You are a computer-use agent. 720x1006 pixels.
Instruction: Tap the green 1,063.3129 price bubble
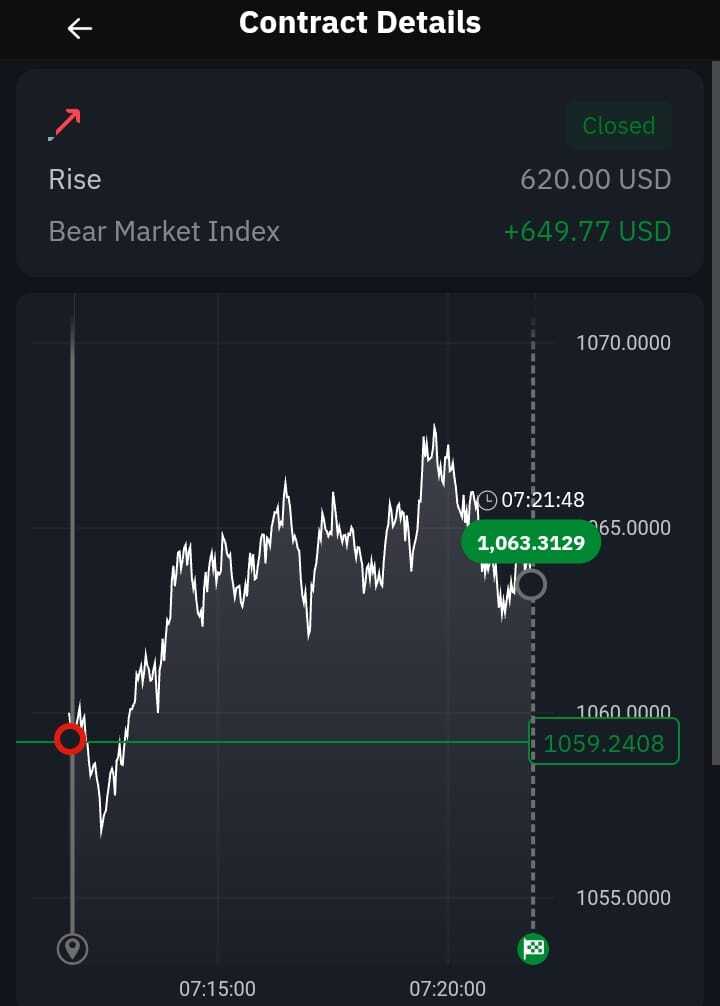point(531,543)
